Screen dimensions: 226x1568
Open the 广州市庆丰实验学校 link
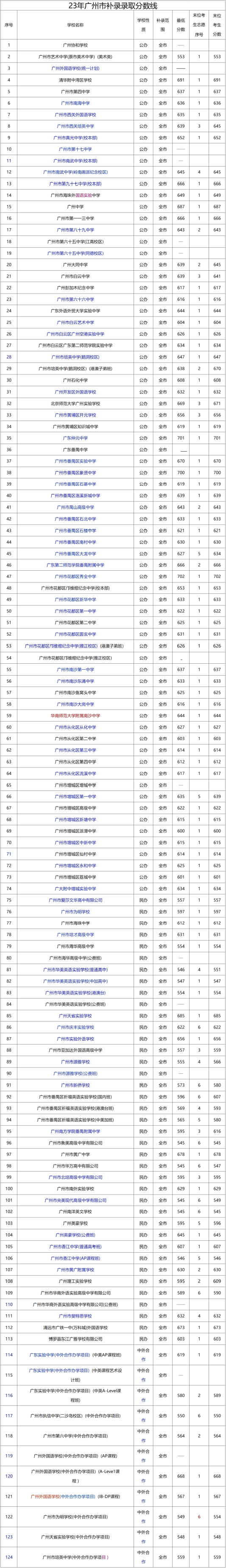pyautogui.click(x=75, y=1027)
